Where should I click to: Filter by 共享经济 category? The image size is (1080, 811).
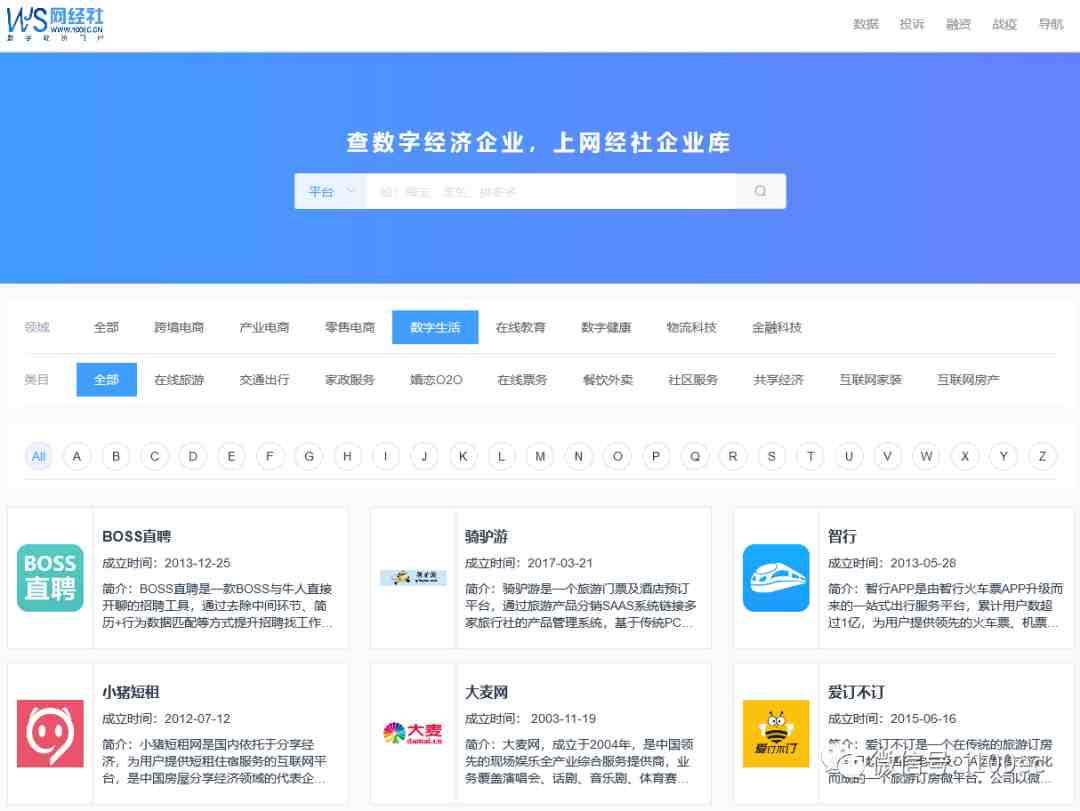click(778, 380)
